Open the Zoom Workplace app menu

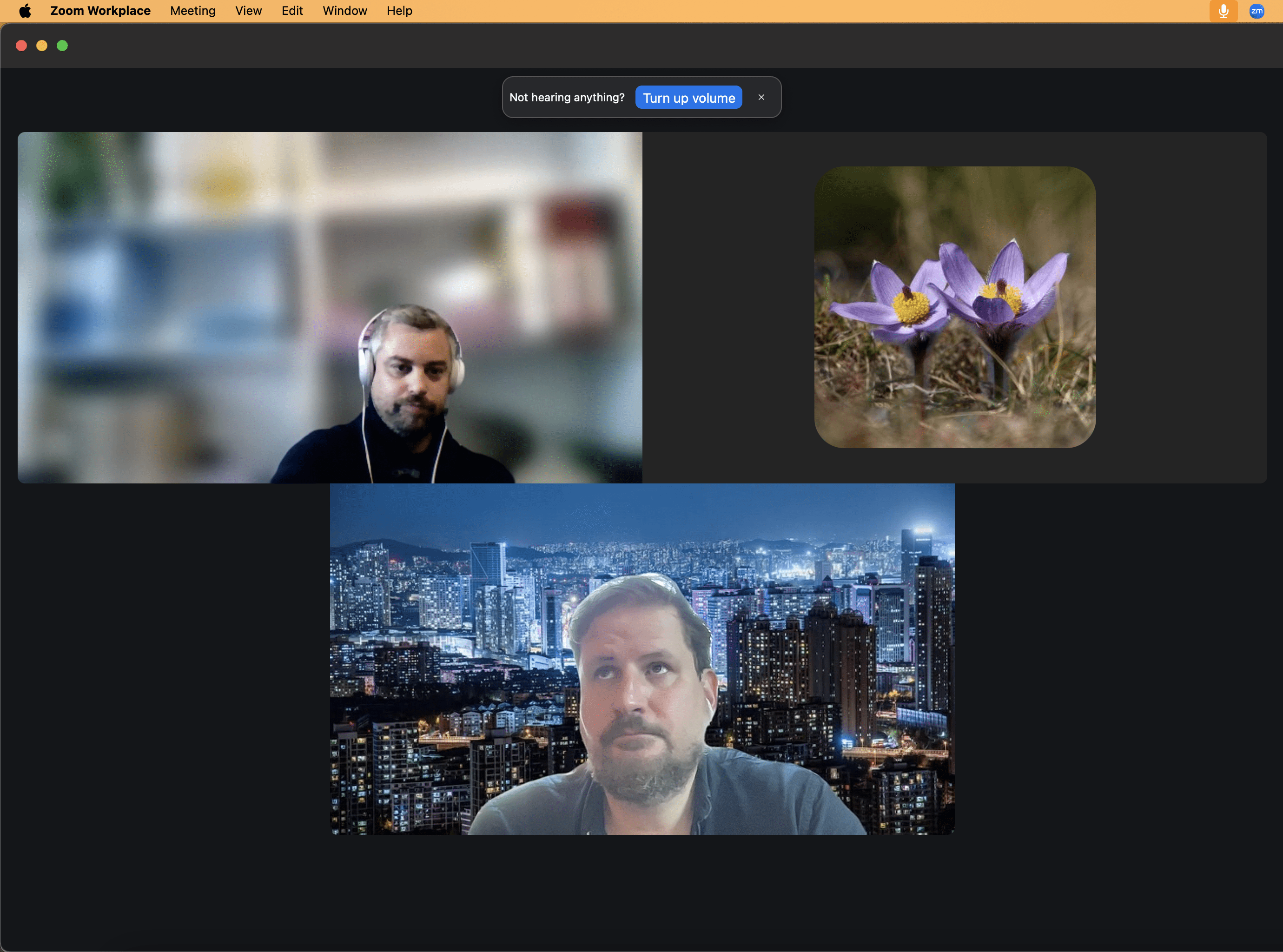coord(100,11)
